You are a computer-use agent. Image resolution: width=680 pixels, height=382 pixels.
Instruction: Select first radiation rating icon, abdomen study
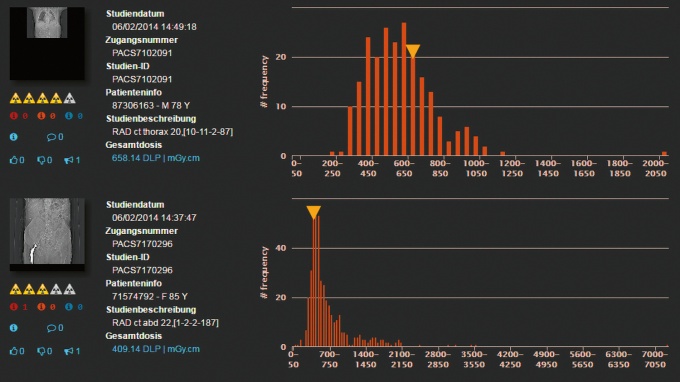point(16,289)
